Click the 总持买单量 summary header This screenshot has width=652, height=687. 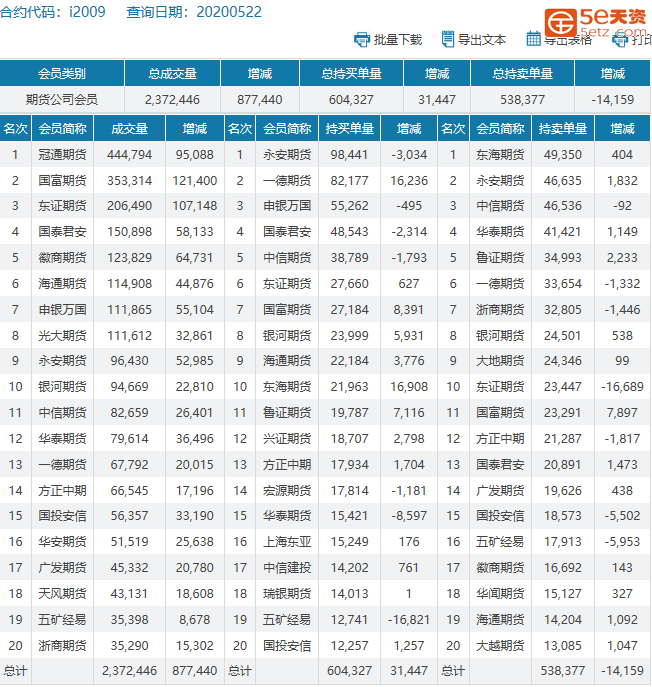click(x=350, y=74)
